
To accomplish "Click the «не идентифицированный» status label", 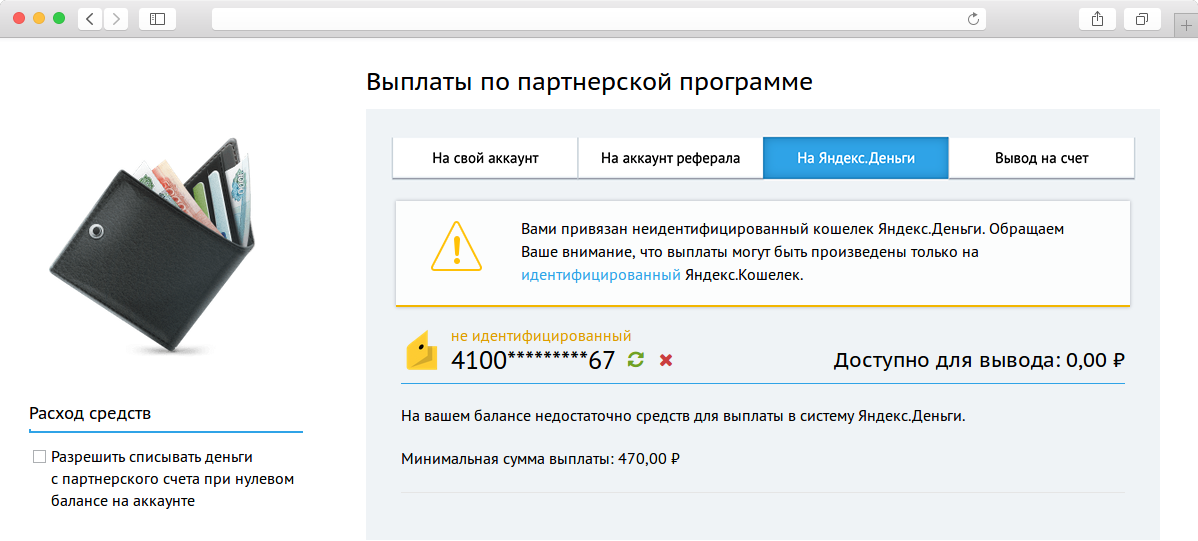I will click(541, 335).
